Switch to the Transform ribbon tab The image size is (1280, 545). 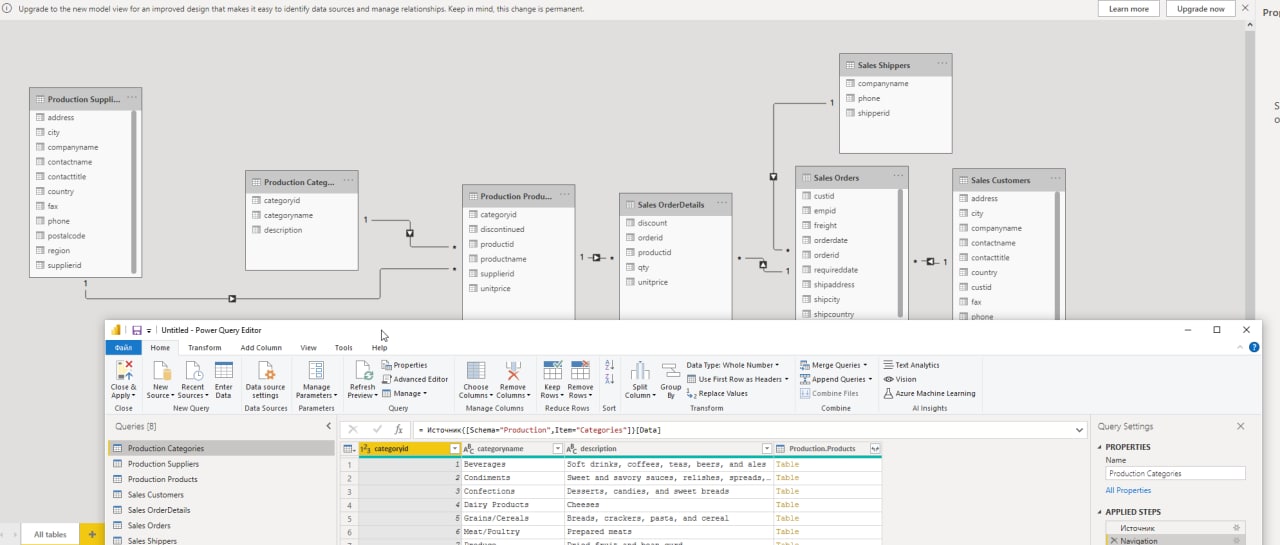coord(205,348)
